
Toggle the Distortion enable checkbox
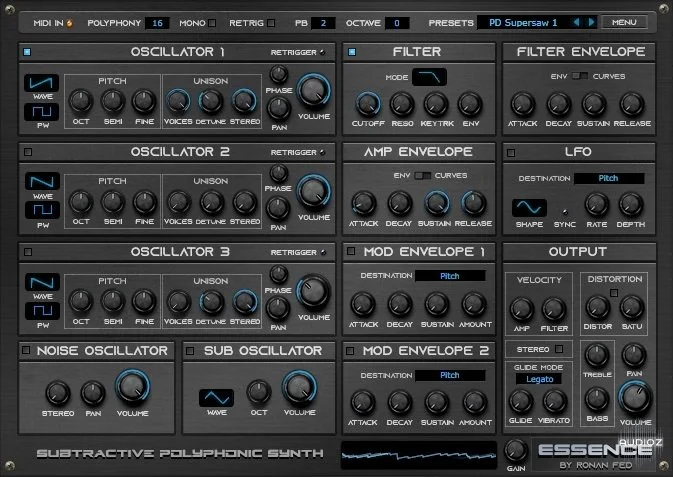pyautogui.click(x=614, y=293)
